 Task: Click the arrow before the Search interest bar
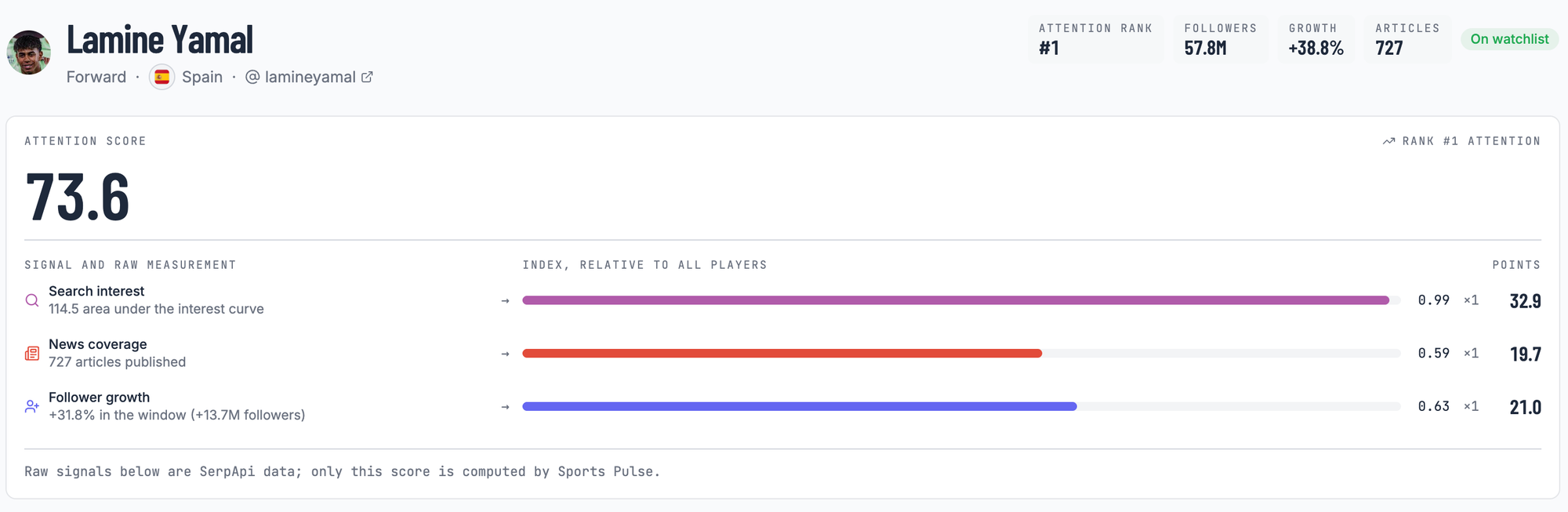pyautogui.click(x=506, y=300)
